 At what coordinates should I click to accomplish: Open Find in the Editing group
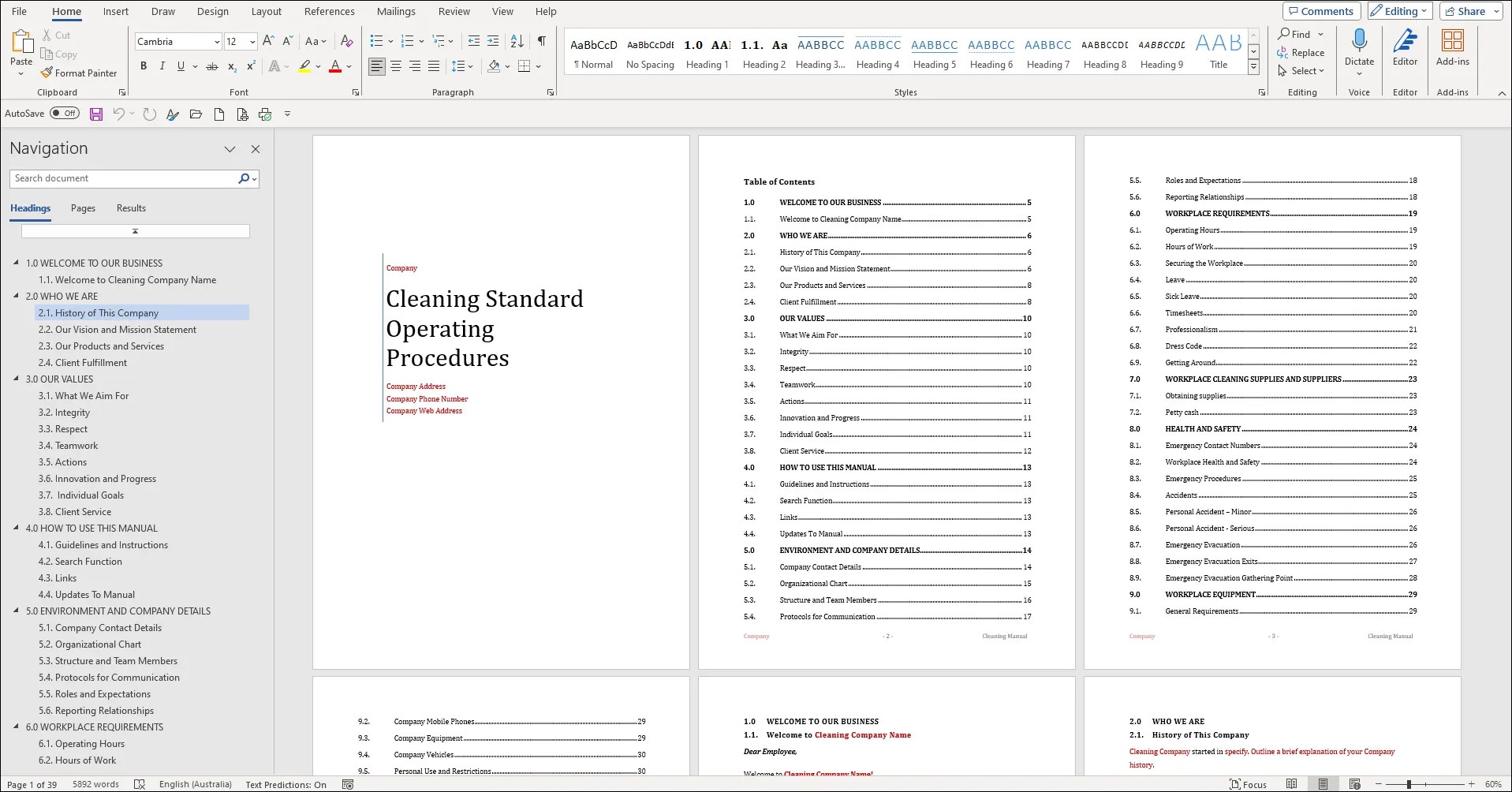click(1296, 34)
